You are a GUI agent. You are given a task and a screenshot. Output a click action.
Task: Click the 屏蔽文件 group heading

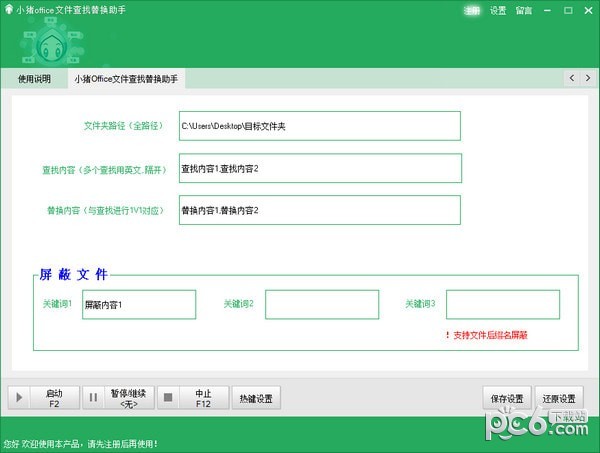pyautogui.click(x=74, y=274)
